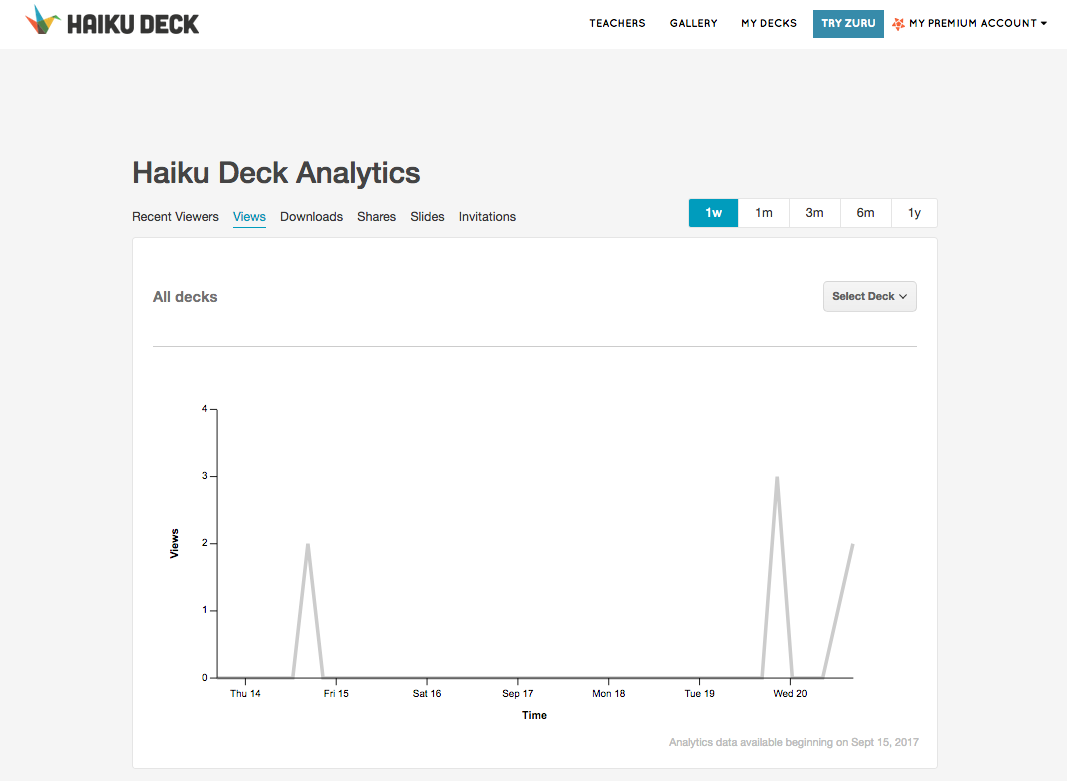Open the Teachers page
Viewport: 1067px width, 781px height.
617,23
